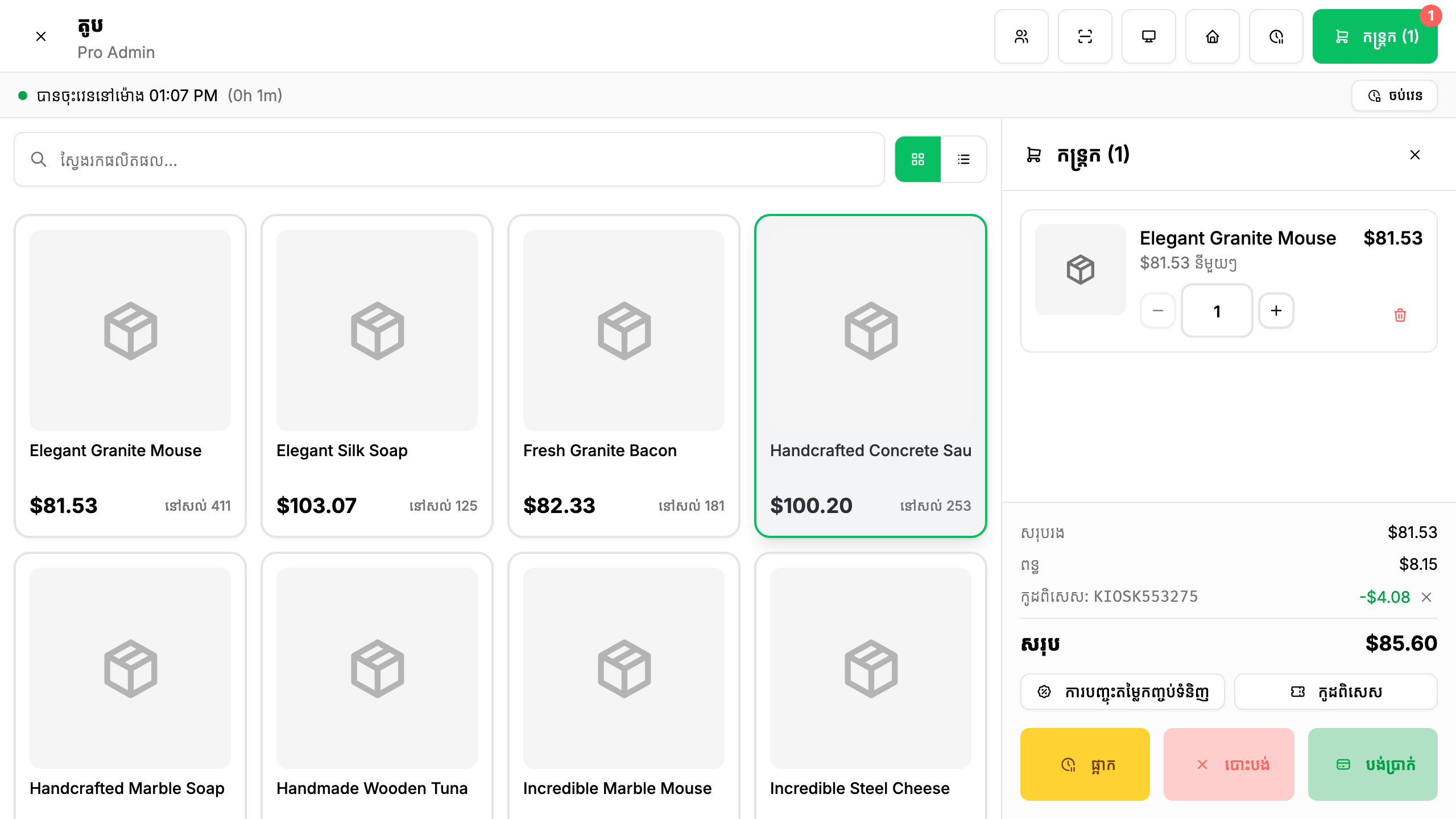Open the coupon code button

1336,692
